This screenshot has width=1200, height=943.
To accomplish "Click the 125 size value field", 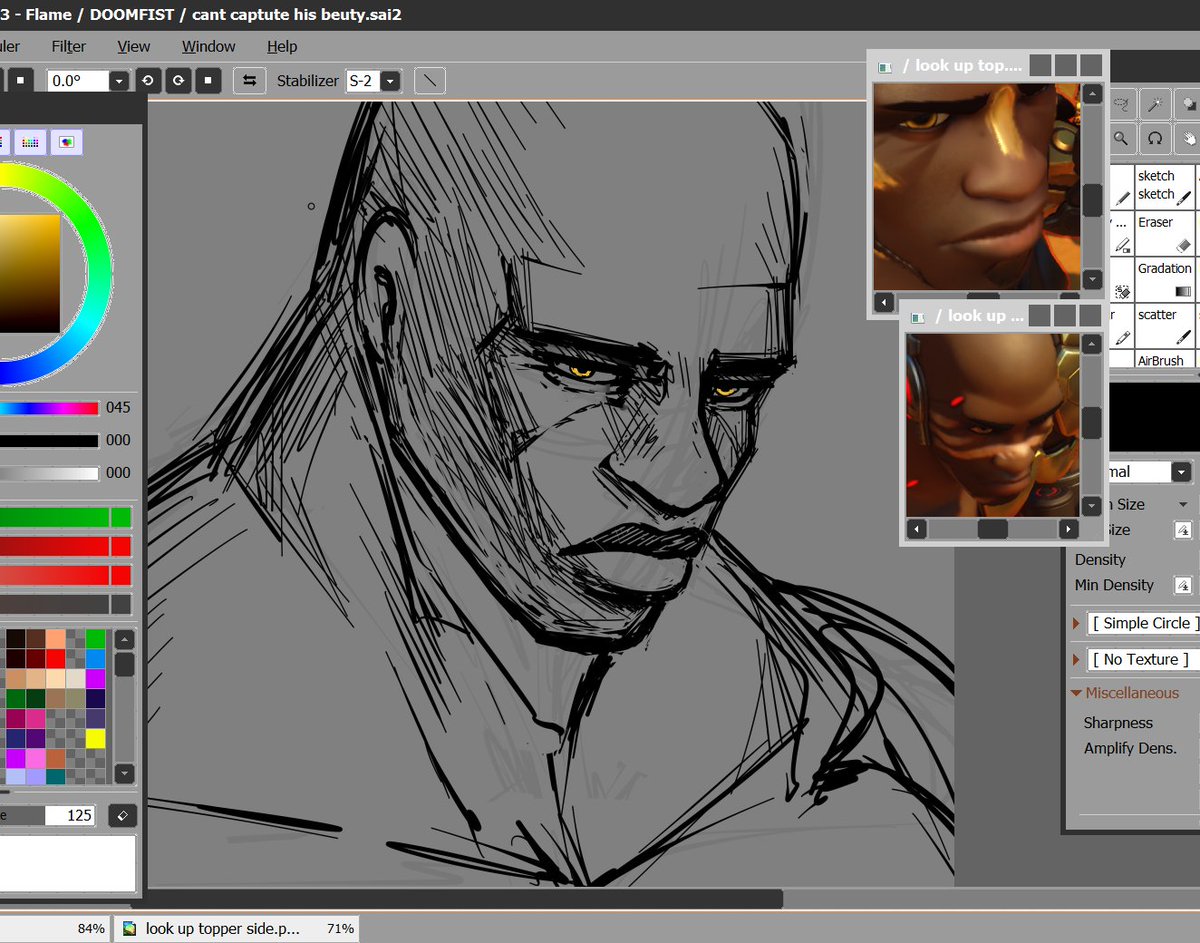I will [72, 815].
